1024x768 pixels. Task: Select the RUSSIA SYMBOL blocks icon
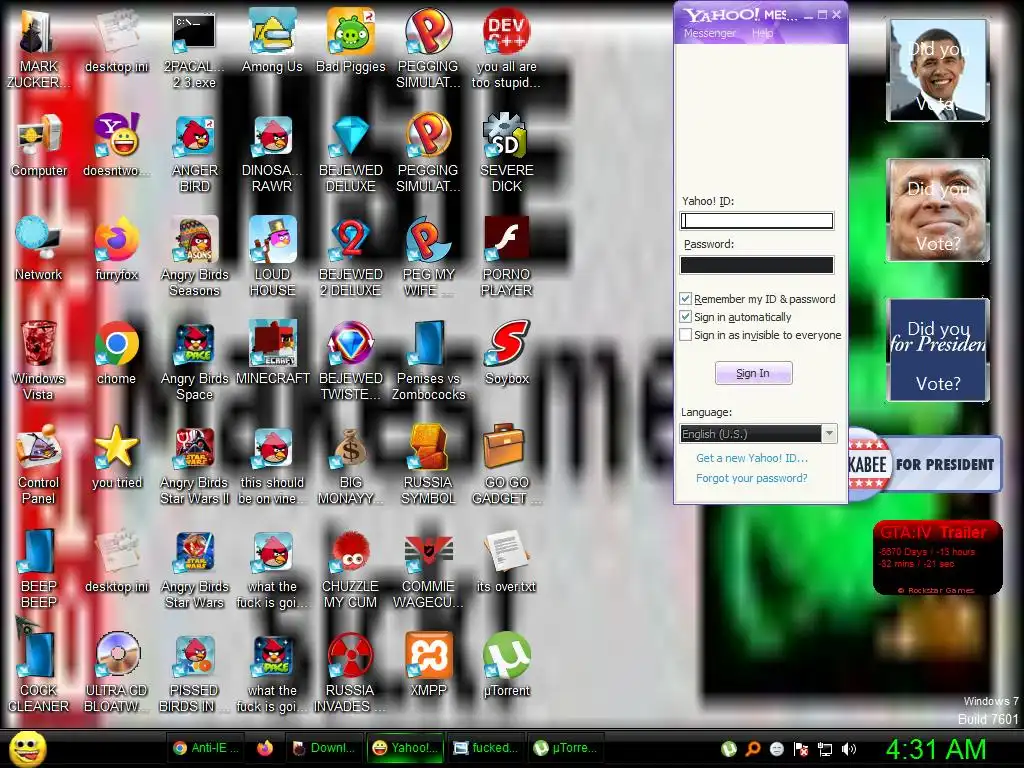428,464
